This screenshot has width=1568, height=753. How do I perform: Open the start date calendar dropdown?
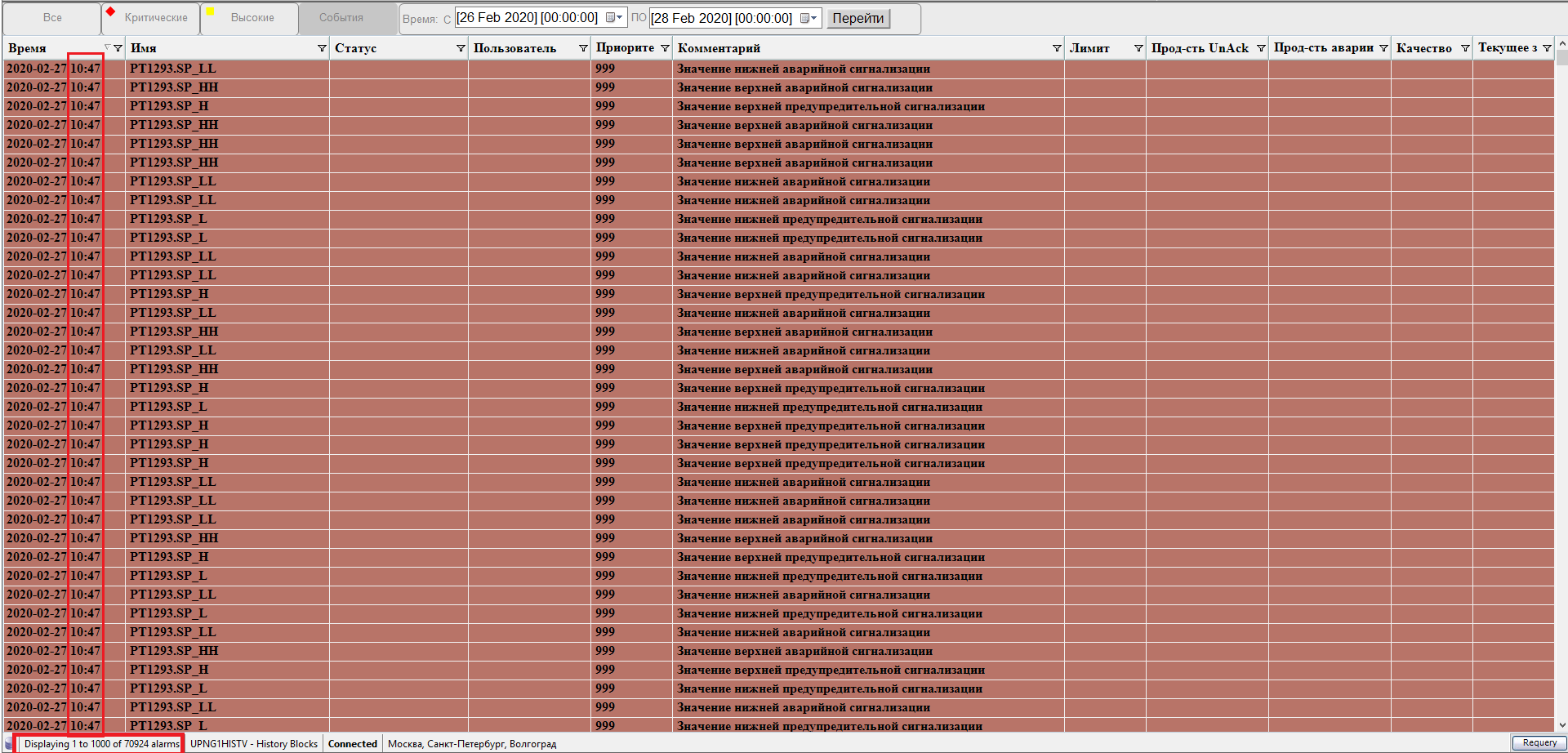[613, 18]
